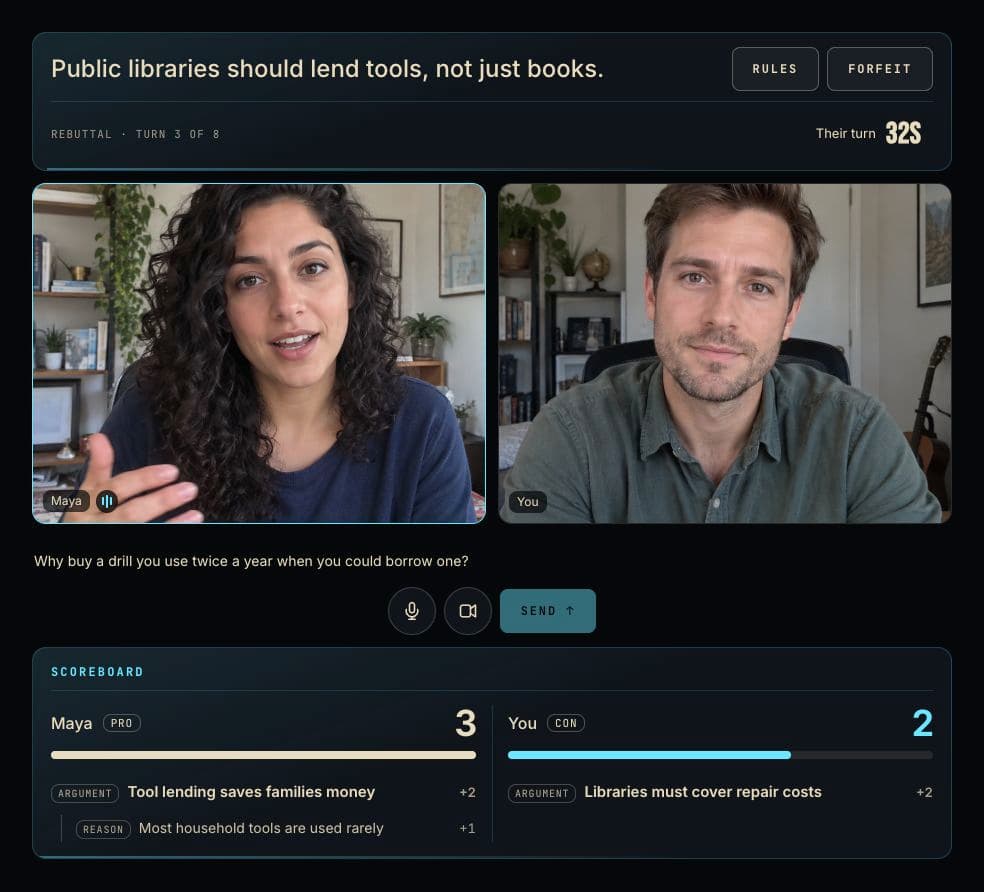Click the 'Rebuttal · Turn 3 of 8' label
The width and height of the screenshot is (984, 892).
[136, 134]
